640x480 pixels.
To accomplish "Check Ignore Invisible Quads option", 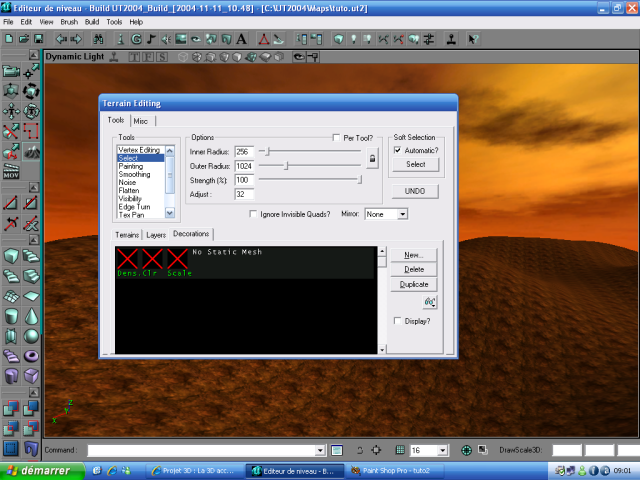I will (x=252, y=214).
